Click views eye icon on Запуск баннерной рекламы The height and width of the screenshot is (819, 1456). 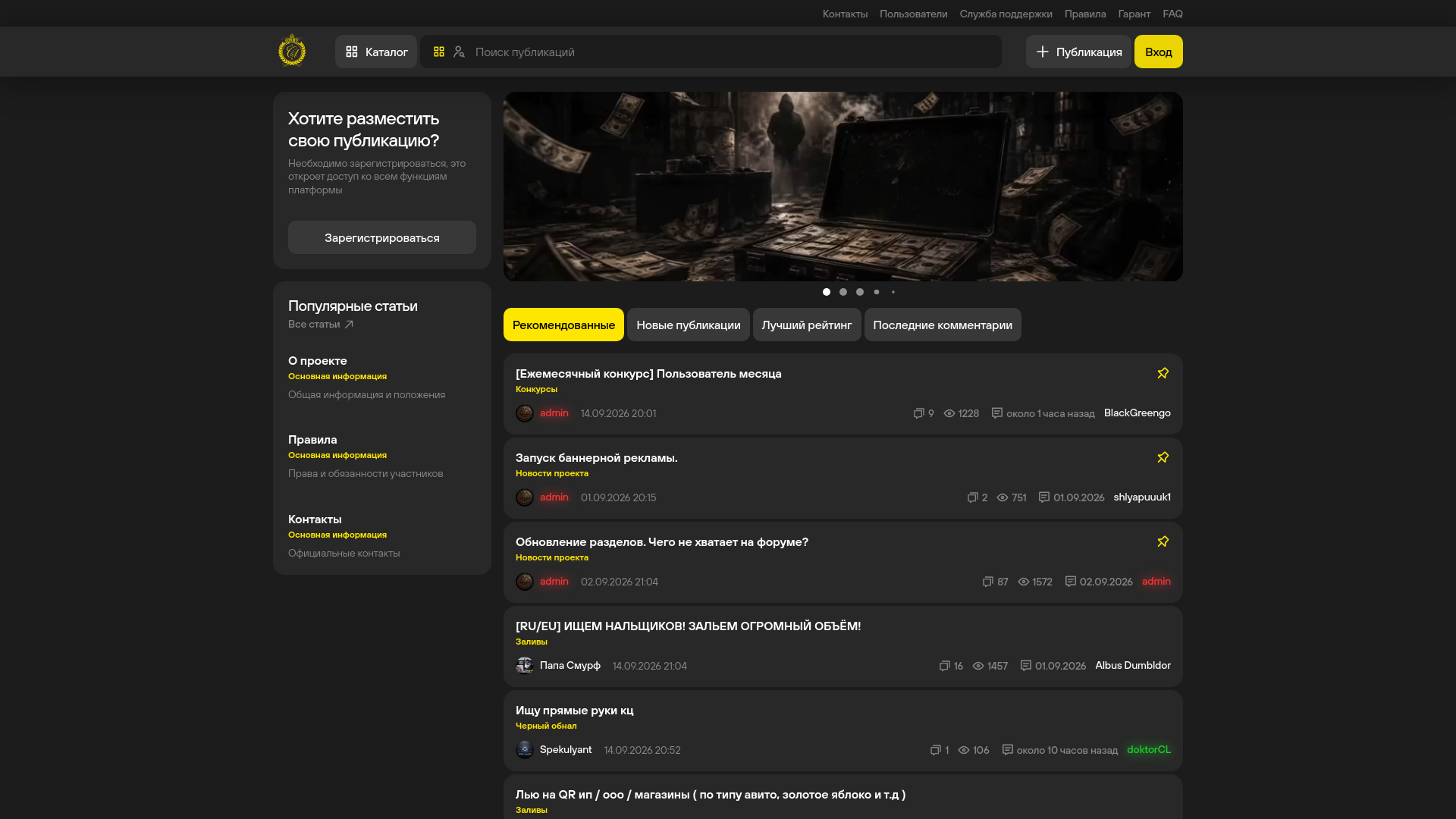tap(1003, 497)
